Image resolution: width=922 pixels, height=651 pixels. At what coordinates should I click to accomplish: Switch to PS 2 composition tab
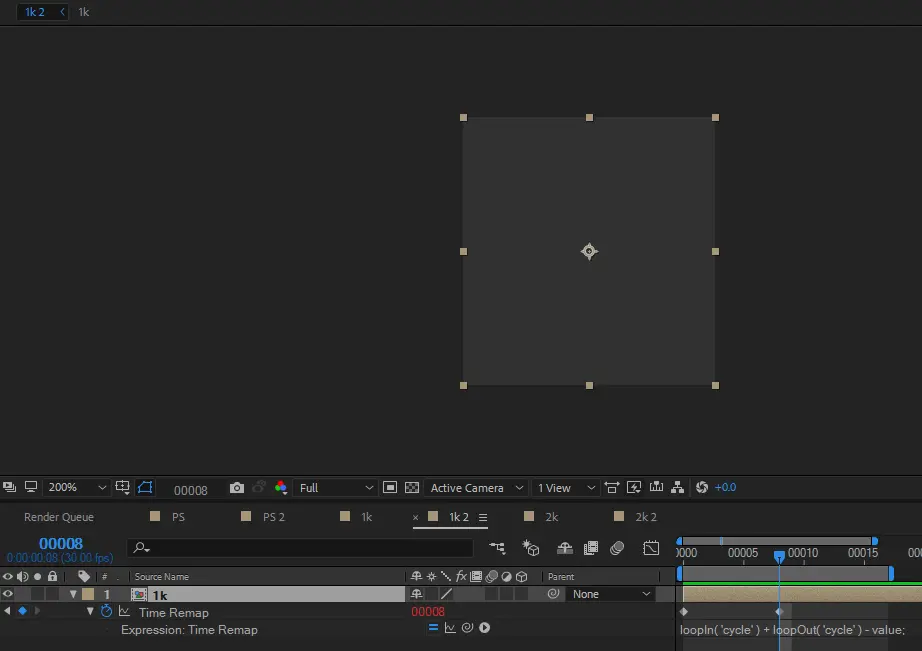273,517
